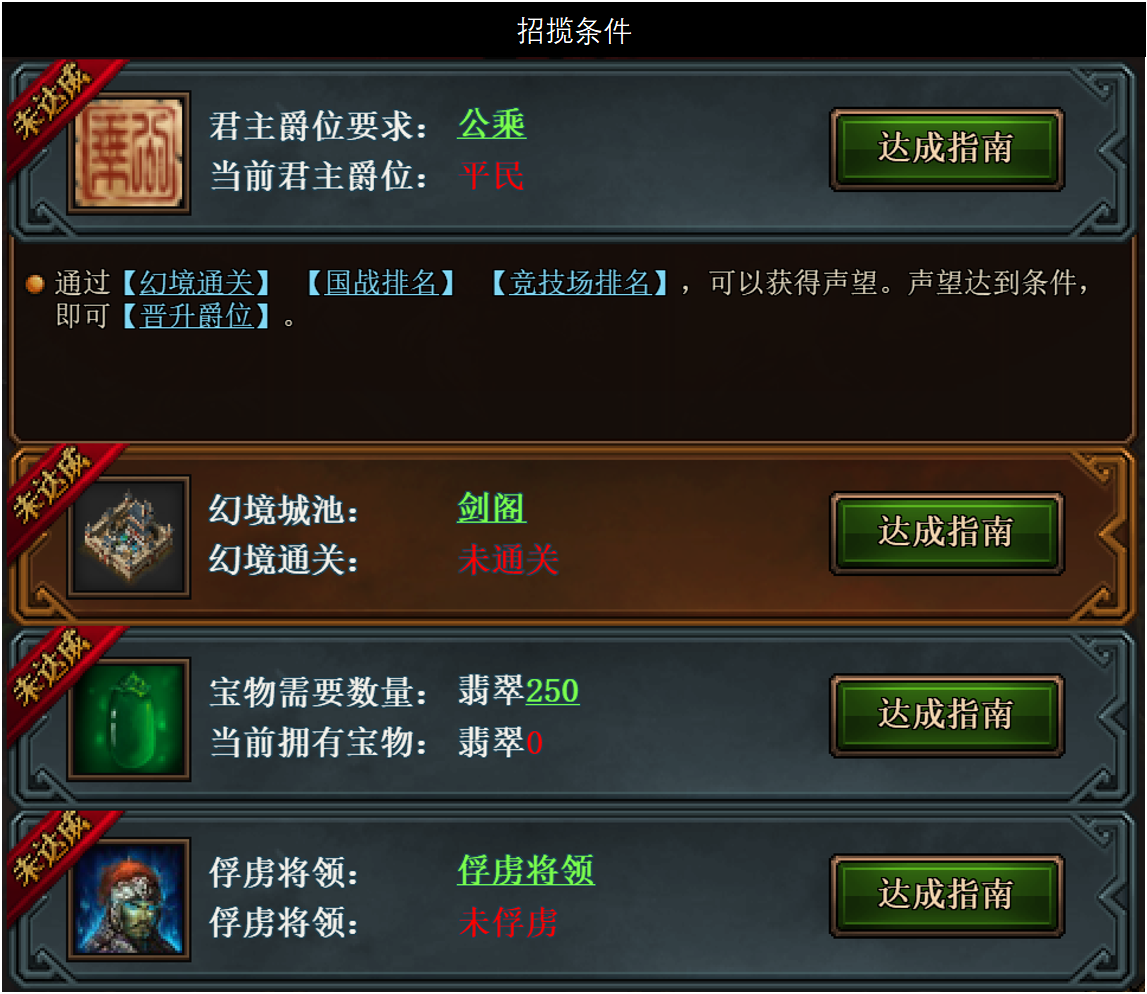
Task: Click the green 250 jade amount link
Action: coord(552,691)
